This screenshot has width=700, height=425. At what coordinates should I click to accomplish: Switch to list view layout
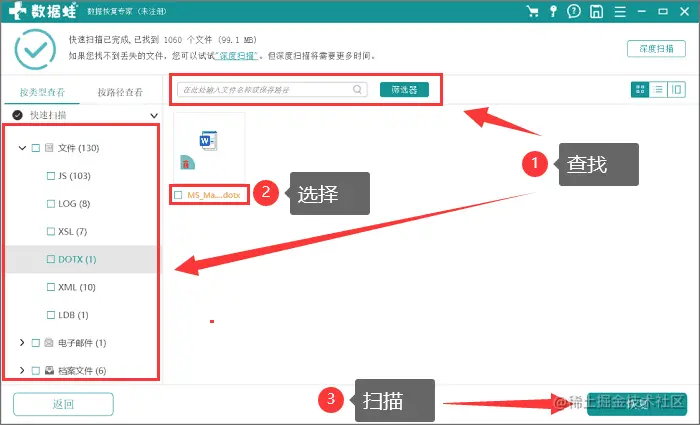658,90
